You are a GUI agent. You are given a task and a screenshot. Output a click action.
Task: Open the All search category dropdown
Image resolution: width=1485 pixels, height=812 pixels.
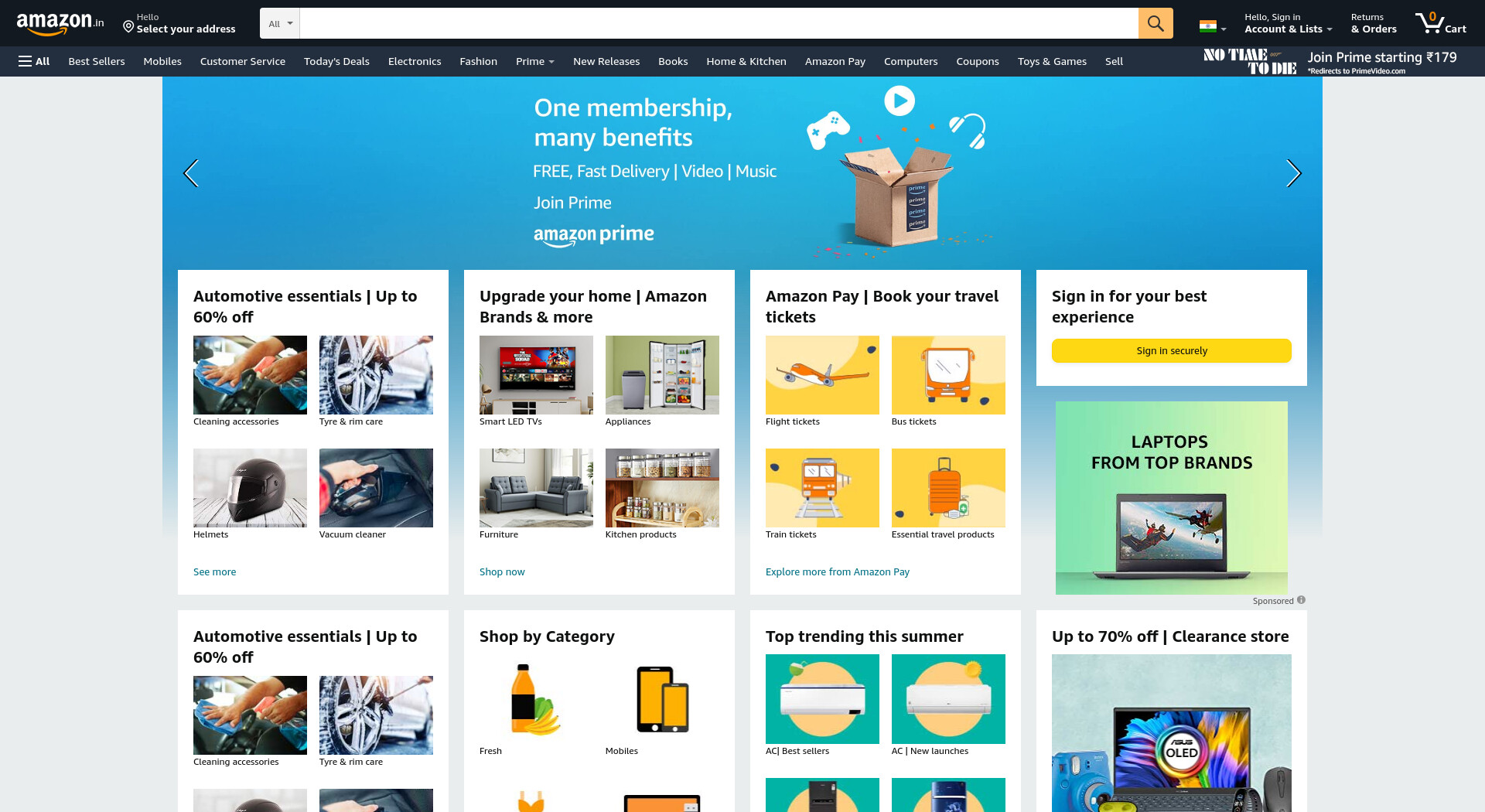coord(280,23)
